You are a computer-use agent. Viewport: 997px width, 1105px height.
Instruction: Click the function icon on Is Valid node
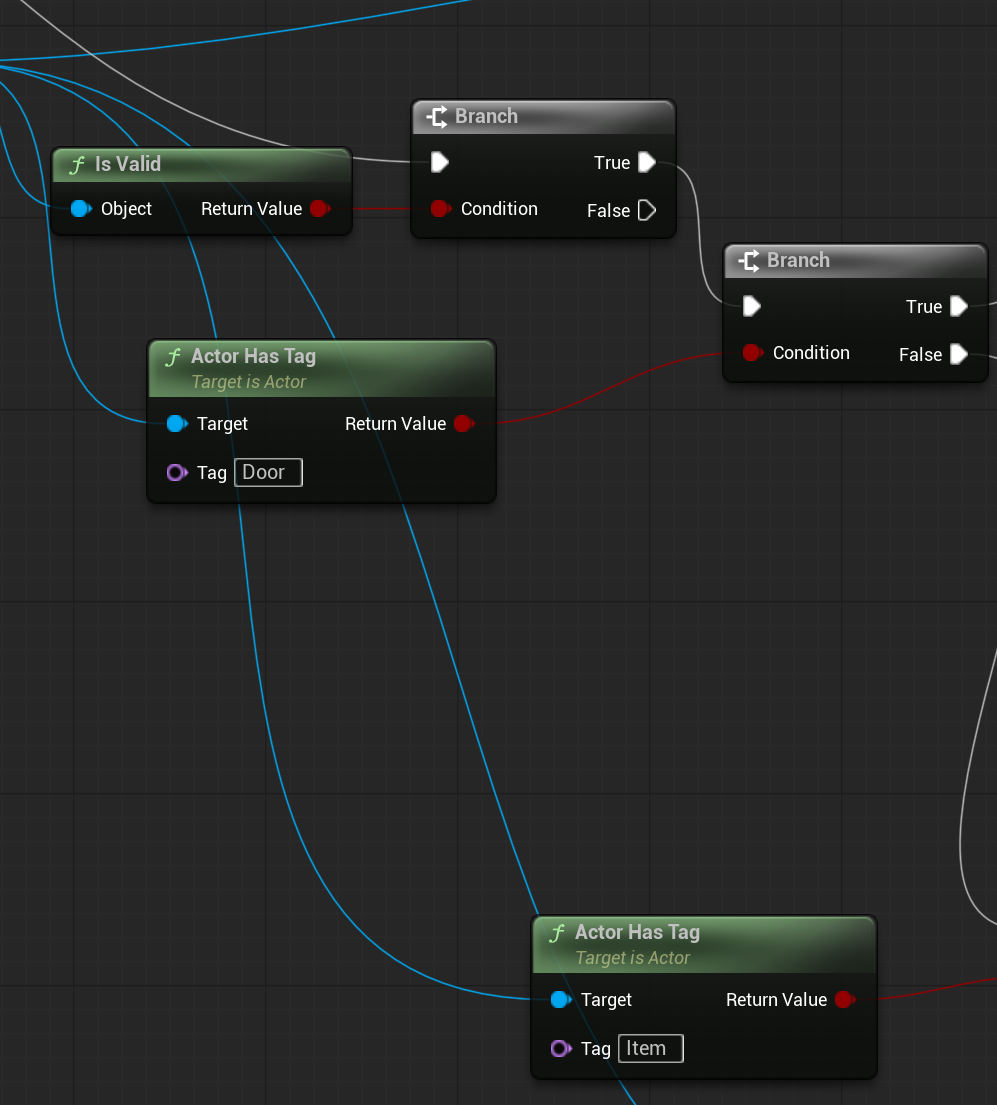pos(77,165)
